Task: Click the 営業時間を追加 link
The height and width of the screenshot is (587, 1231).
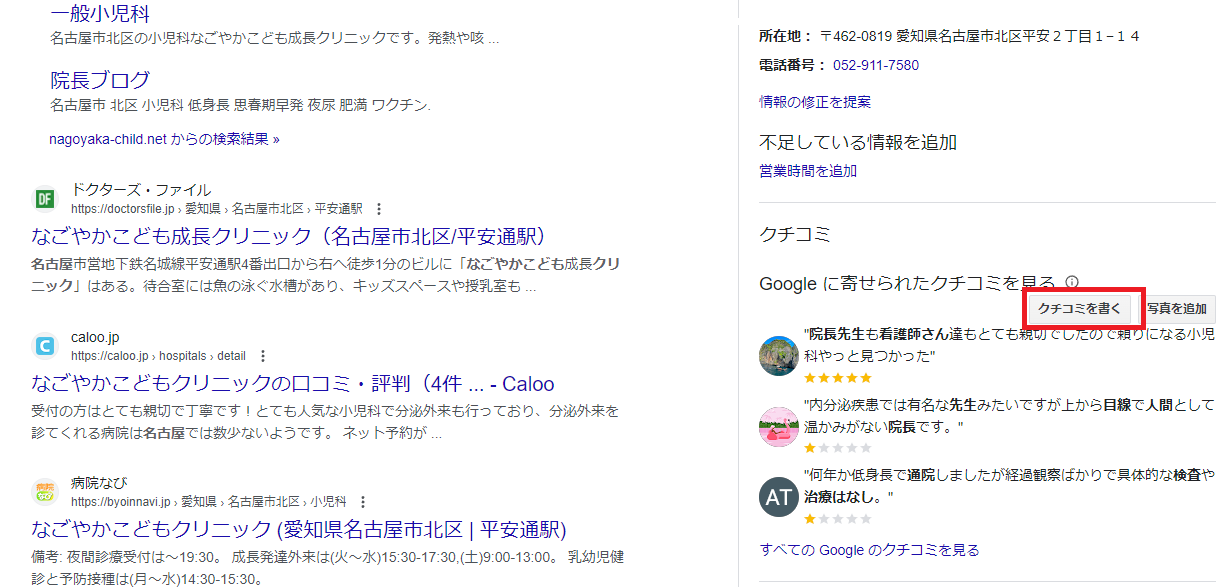Action: point(806,171)
